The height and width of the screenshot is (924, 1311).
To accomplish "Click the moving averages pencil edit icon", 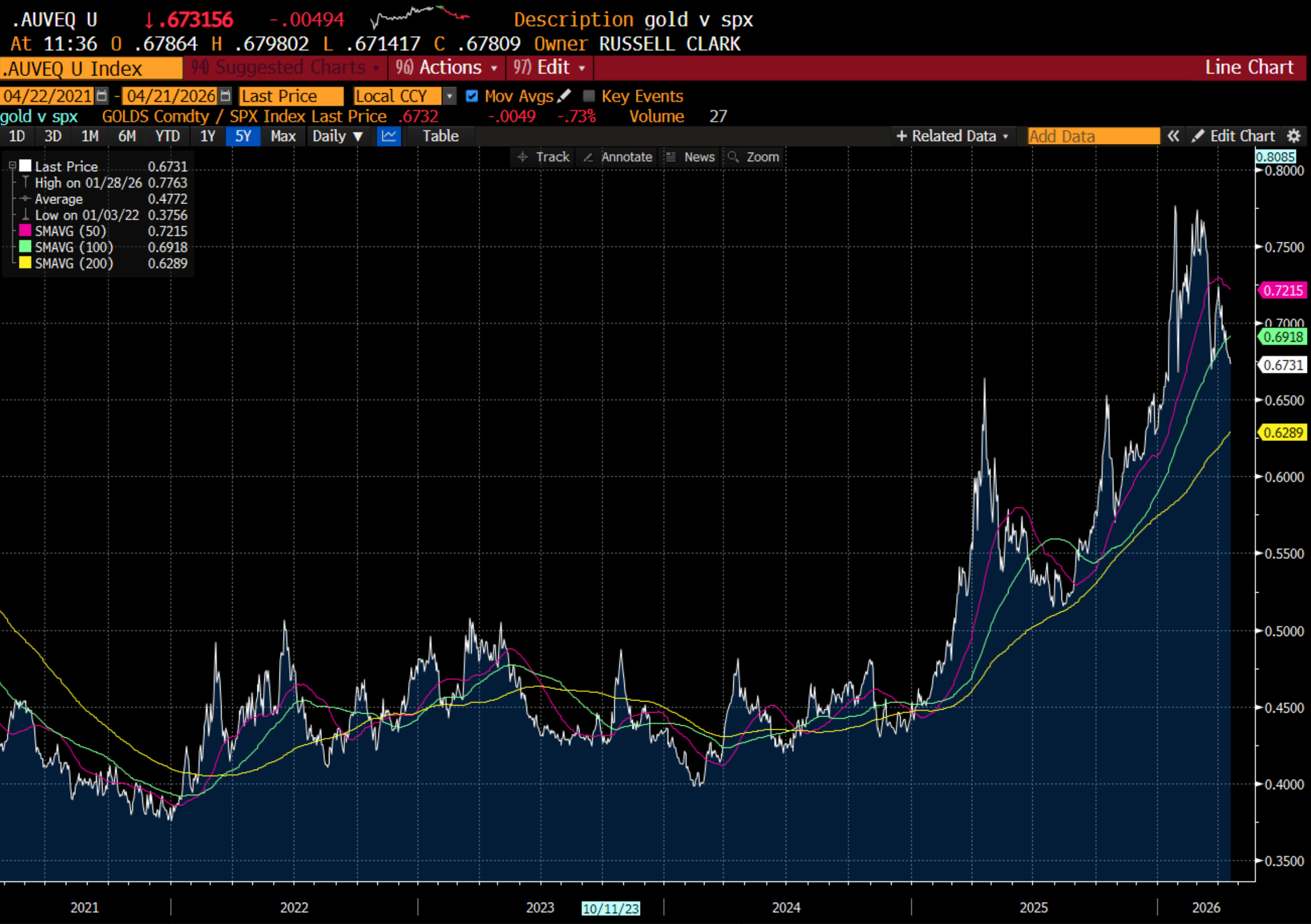I will tap(564, 96).
